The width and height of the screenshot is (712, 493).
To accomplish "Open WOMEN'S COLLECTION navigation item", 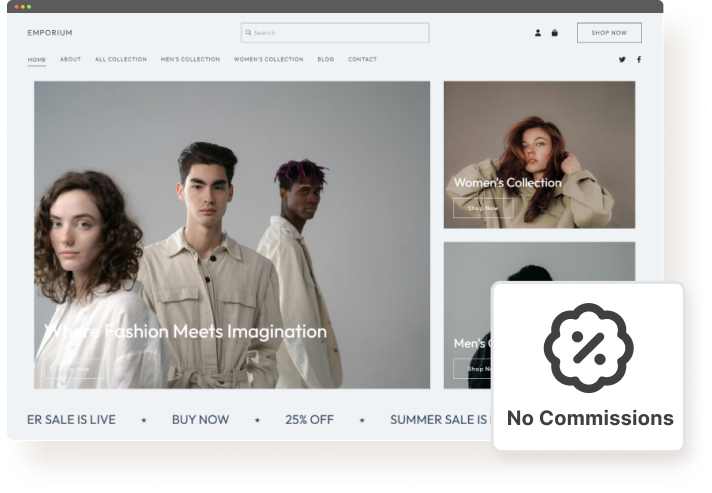I will 268,60.
